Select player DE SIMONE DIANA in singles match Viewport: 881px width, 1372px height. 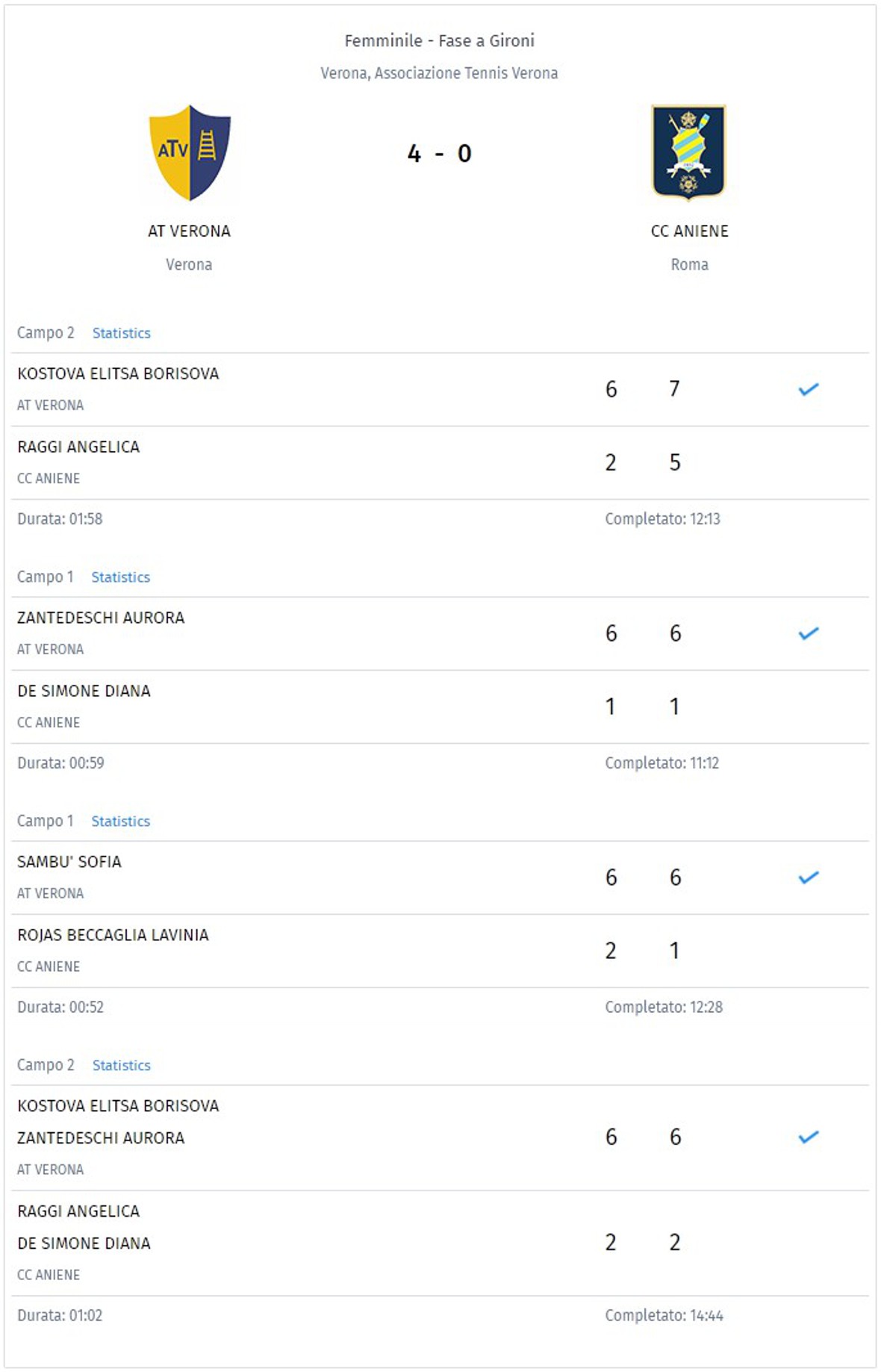[84, 692]
